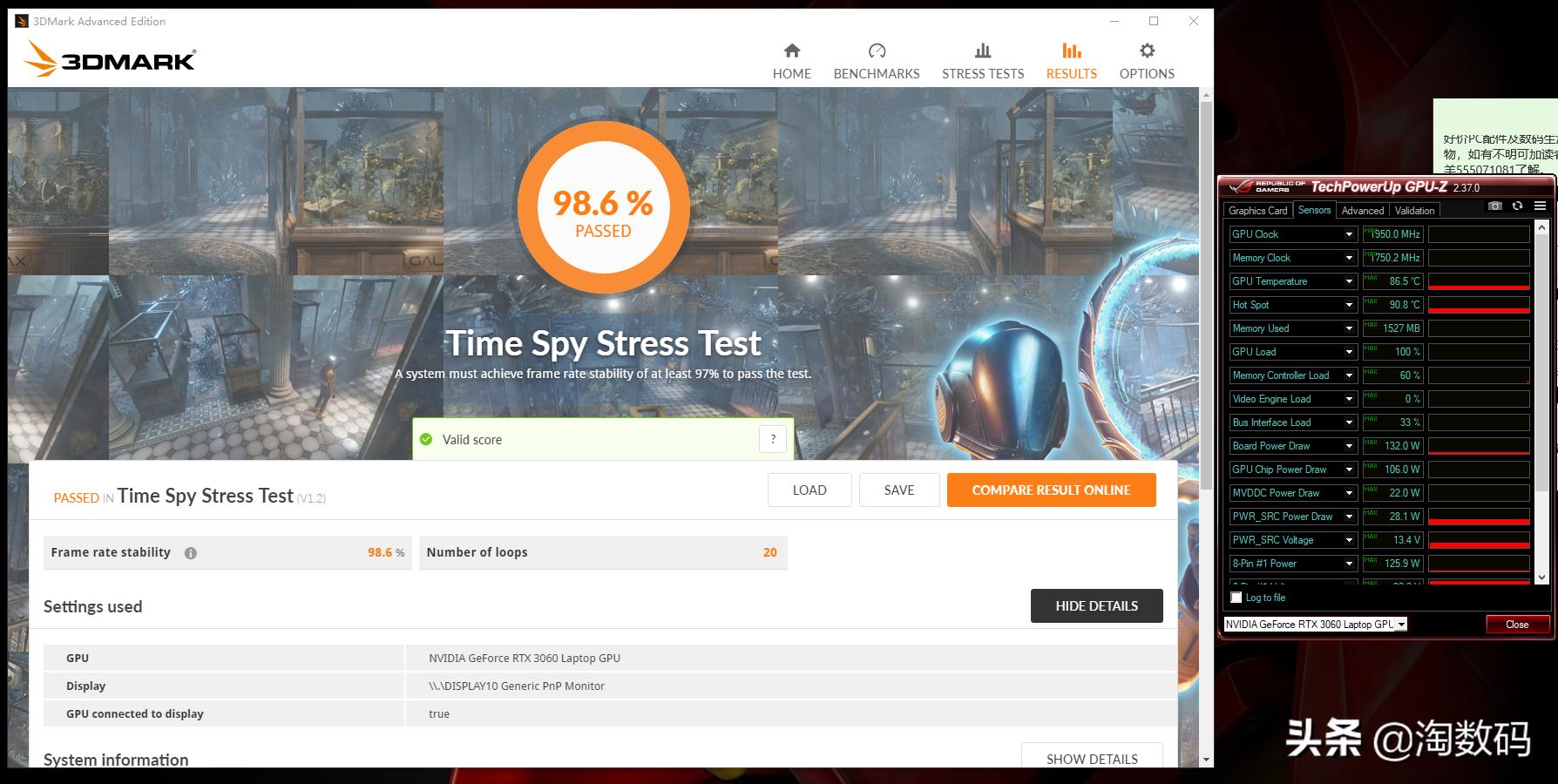Click the GPU Clock 1950.0 MHz value

click(x=1392, y=234)
